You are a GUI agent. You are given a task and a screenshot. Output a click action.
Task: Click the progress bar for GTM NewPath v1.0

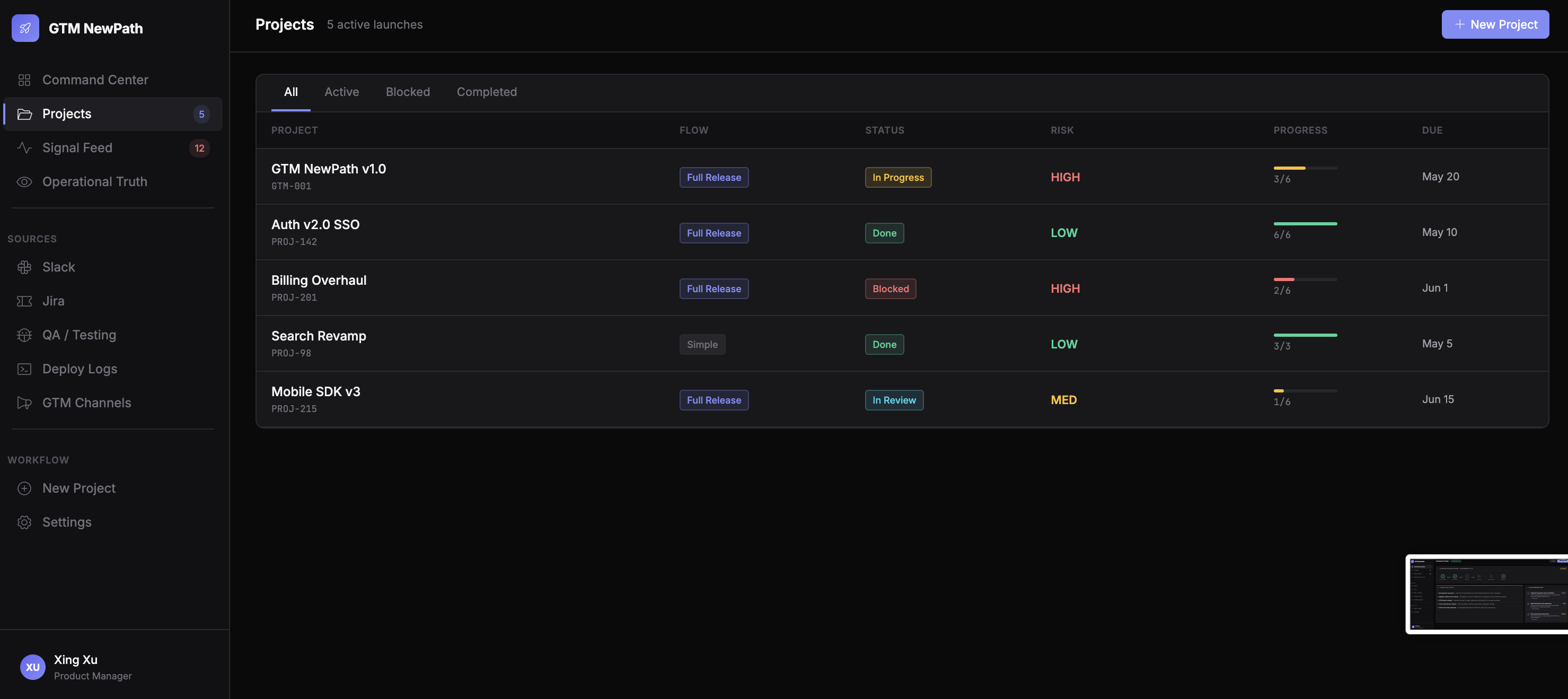point(1305,168)
